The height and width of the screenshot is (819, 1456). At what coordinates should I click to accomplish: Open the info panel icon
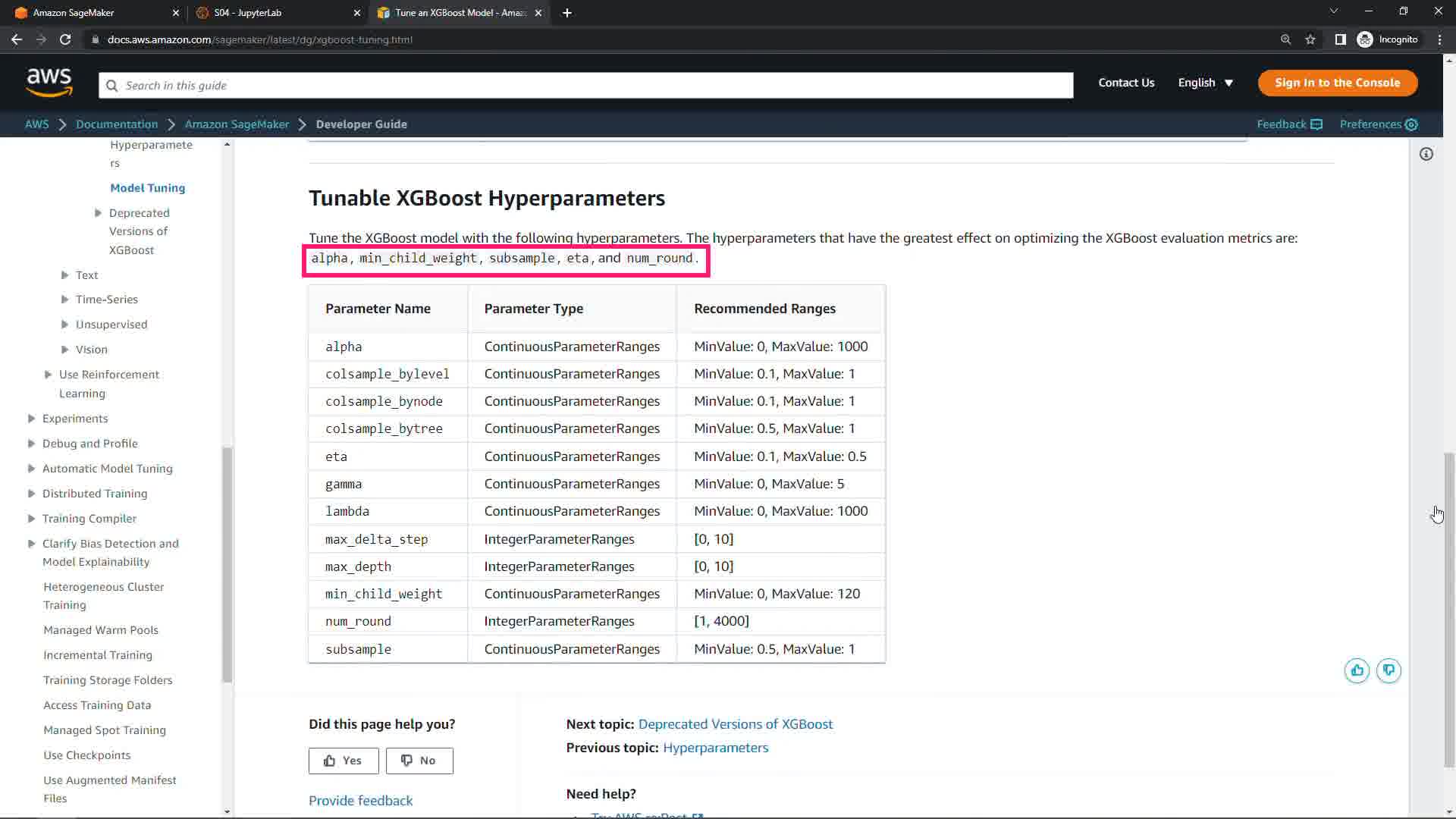[1426, 155]
